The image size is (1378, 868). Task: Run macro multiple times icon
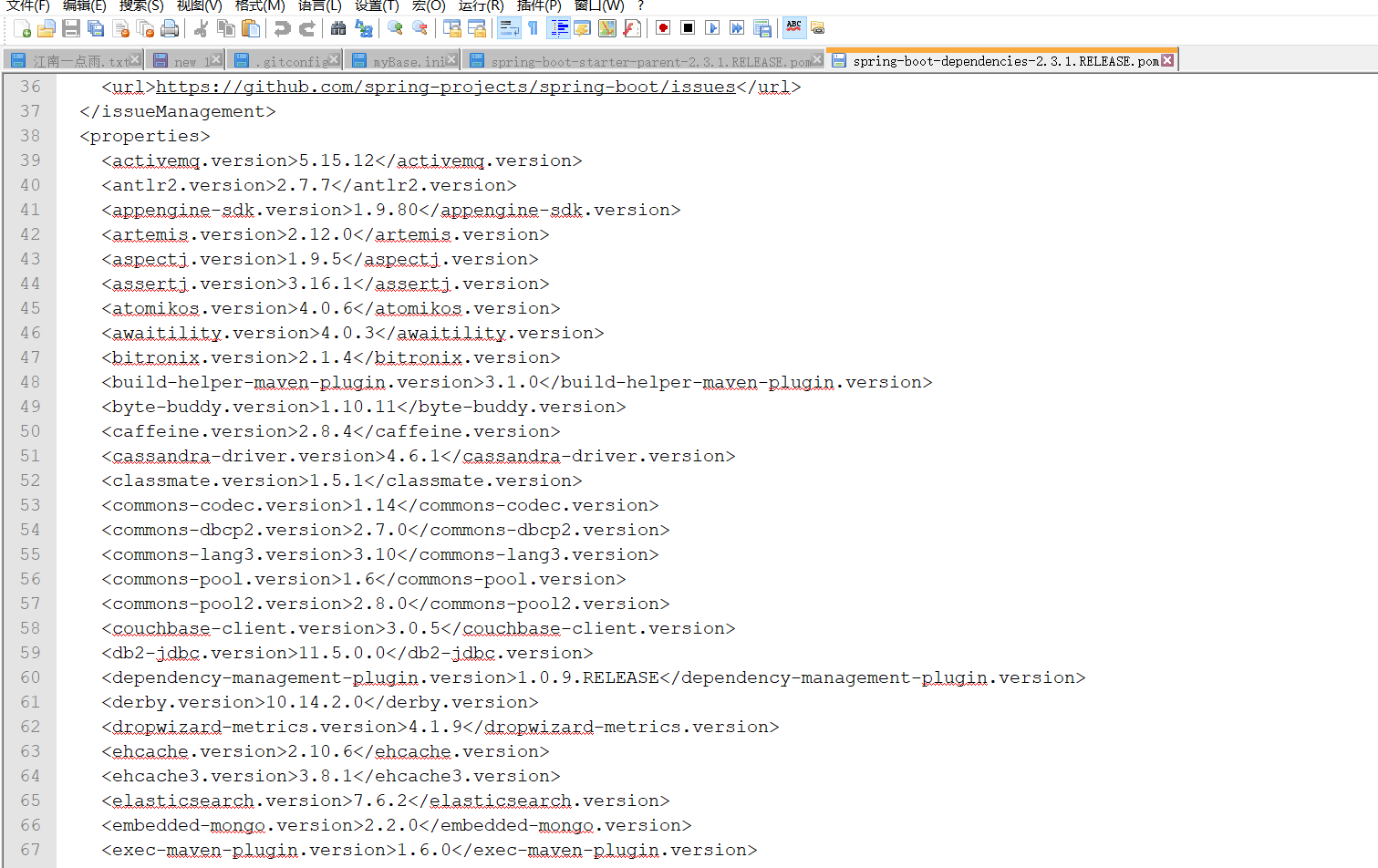pyautogui.click(x=737, y=28)
